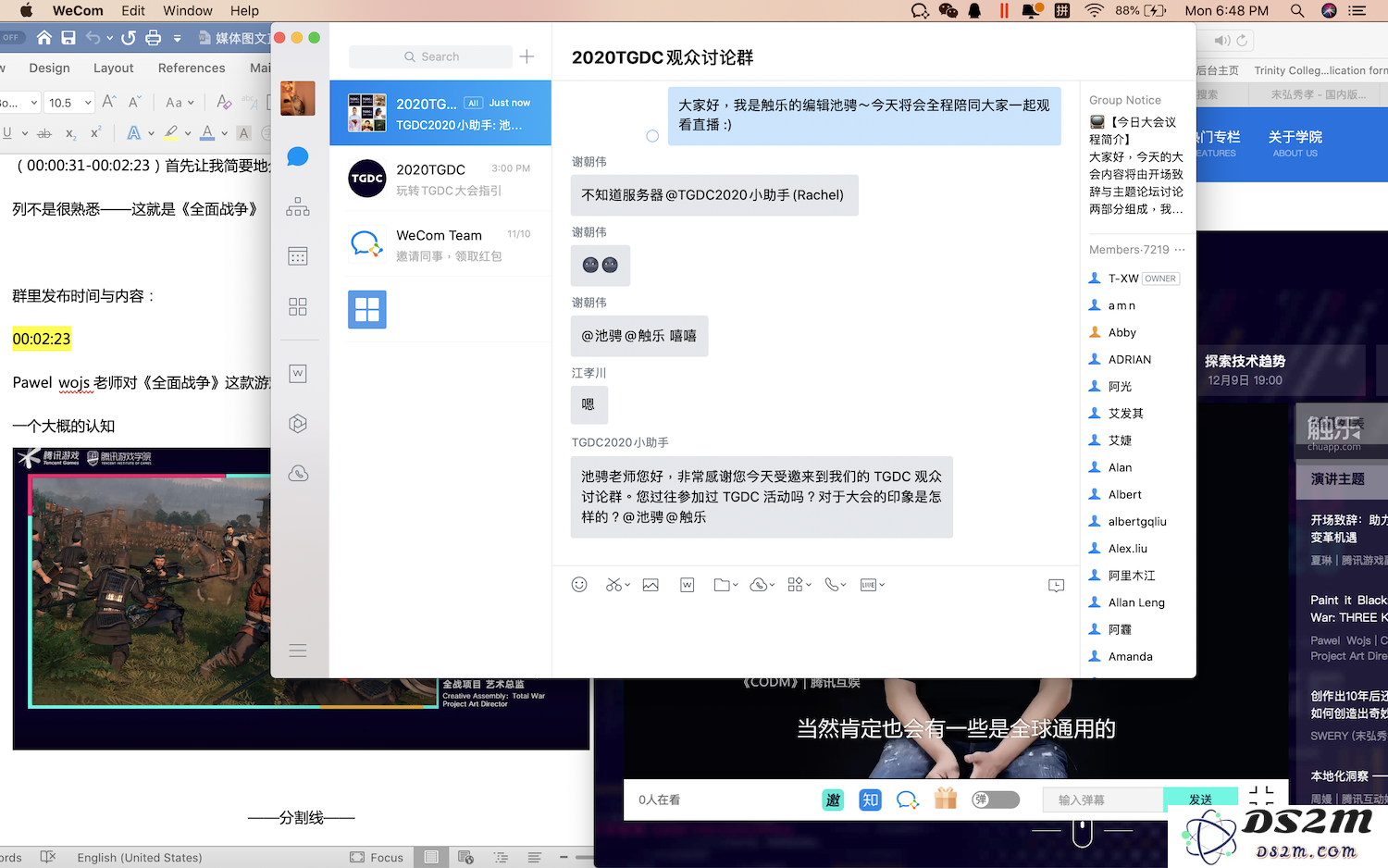This screenshot has width=1388, height=868.
Task: Toggle the AutoSave OFF switch in Word
Action: click(x=12, y=38)
